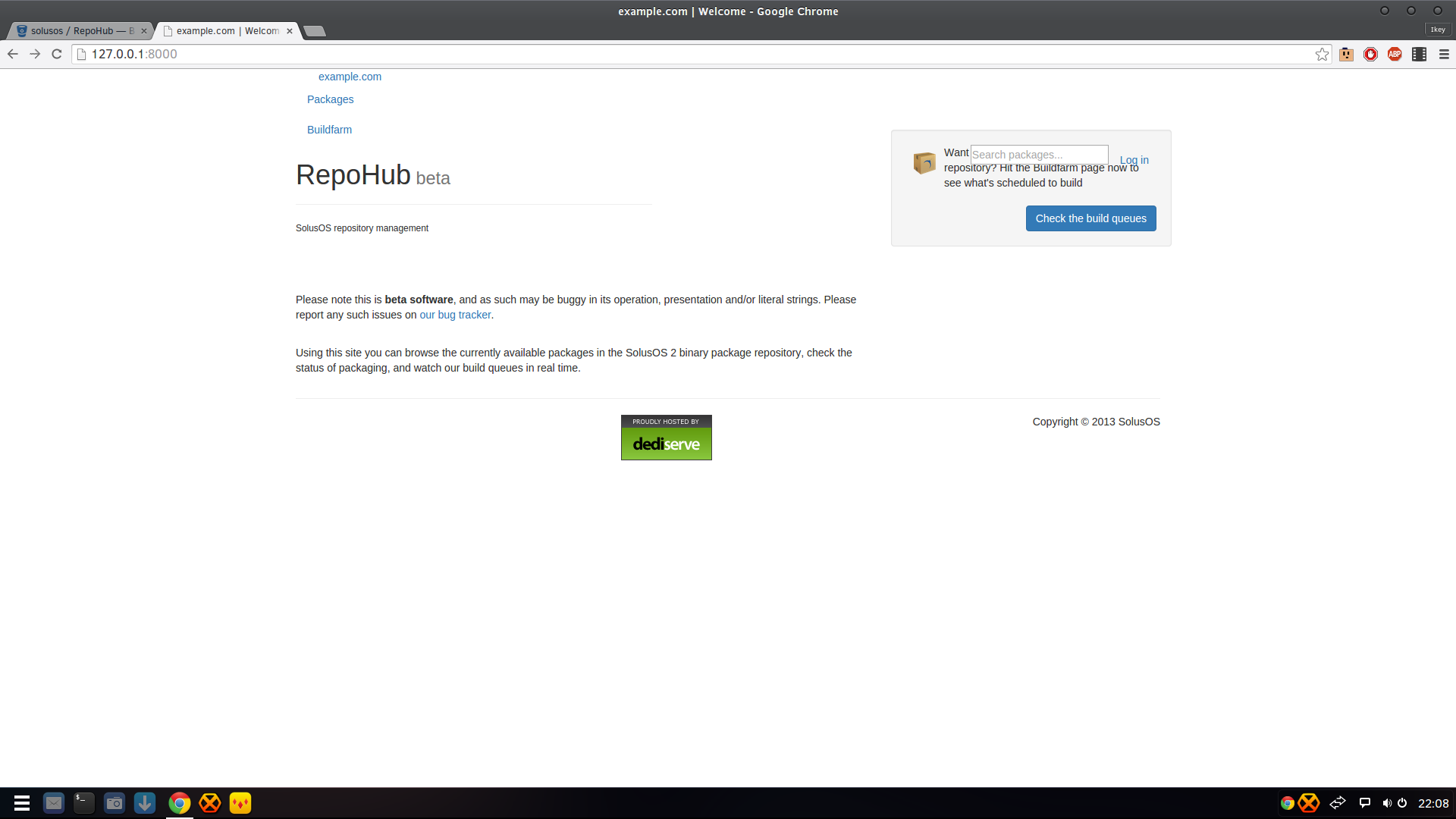Click the Chrome icon in the system tray
This screenshot has height=819, width=1456.
tap(1287, 803)
